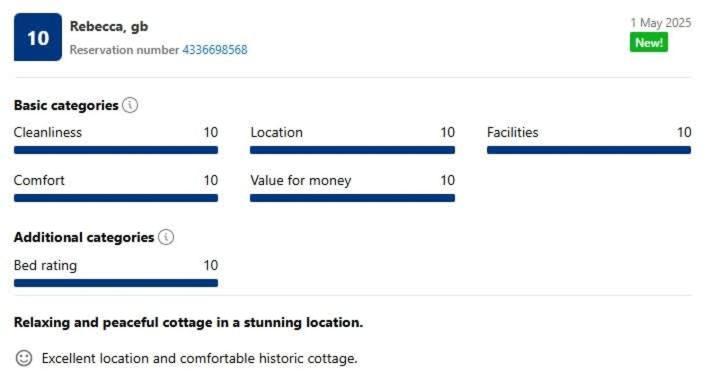Click the Basic categories heading
The height and width of the screenshot is (389, 710).
click(x=66, y=105)
